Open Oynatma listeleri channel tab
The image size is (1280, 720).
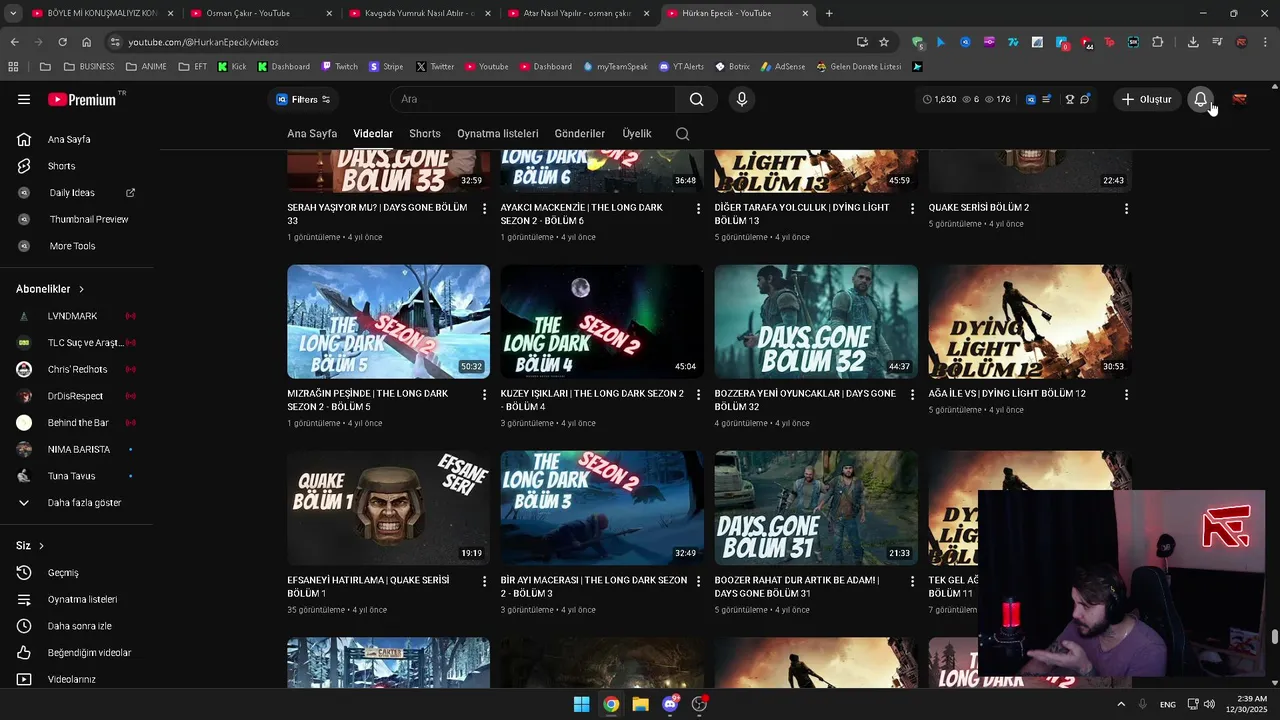pyautogui.click(x=497, y=134)
